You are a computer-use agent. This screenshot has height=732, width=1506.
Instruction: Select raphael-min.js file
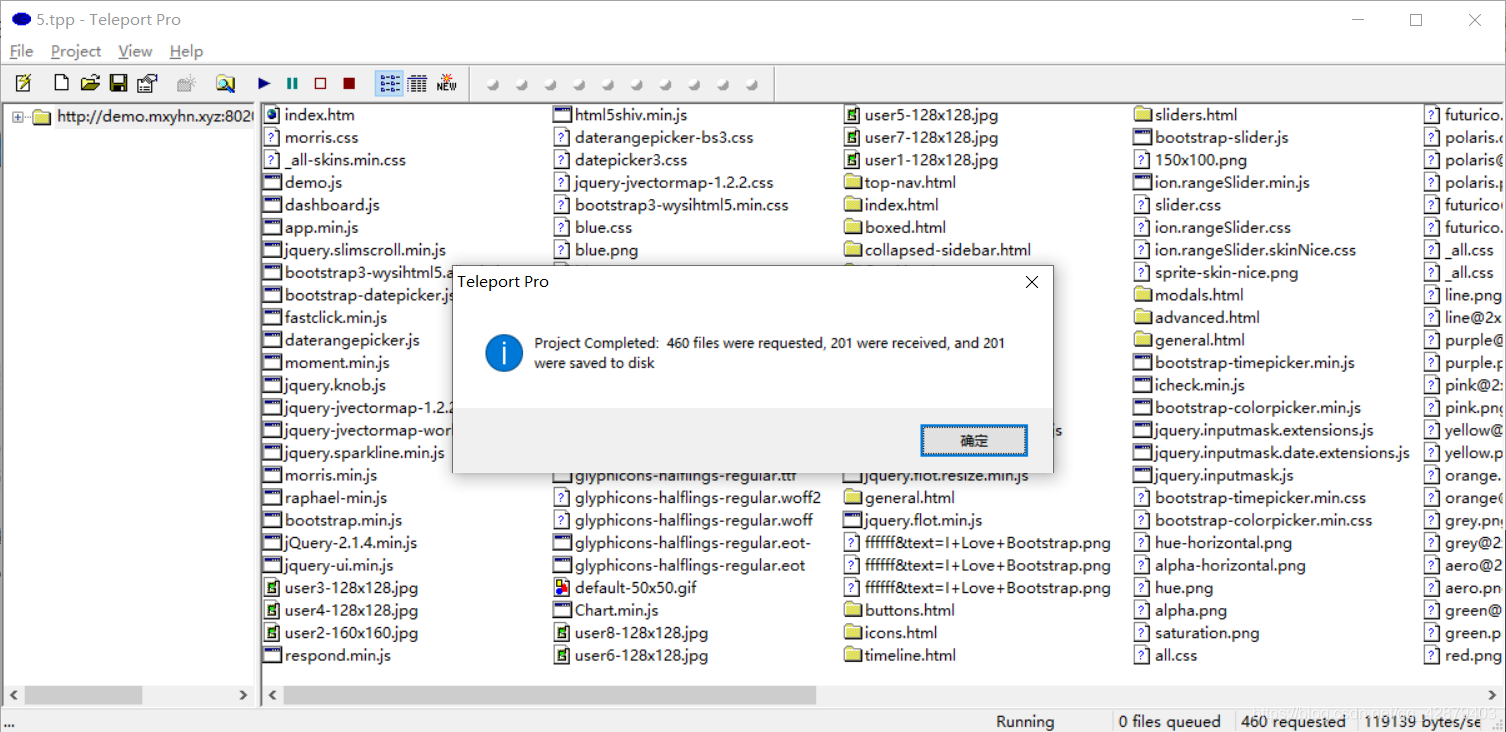(325, 498)
